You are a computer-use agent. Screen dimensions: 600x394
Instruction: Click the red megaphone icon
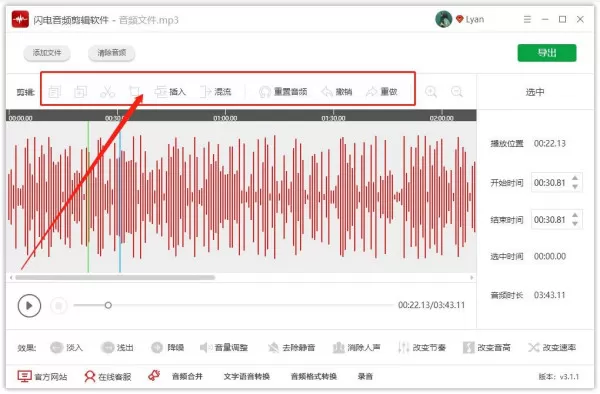154,376
